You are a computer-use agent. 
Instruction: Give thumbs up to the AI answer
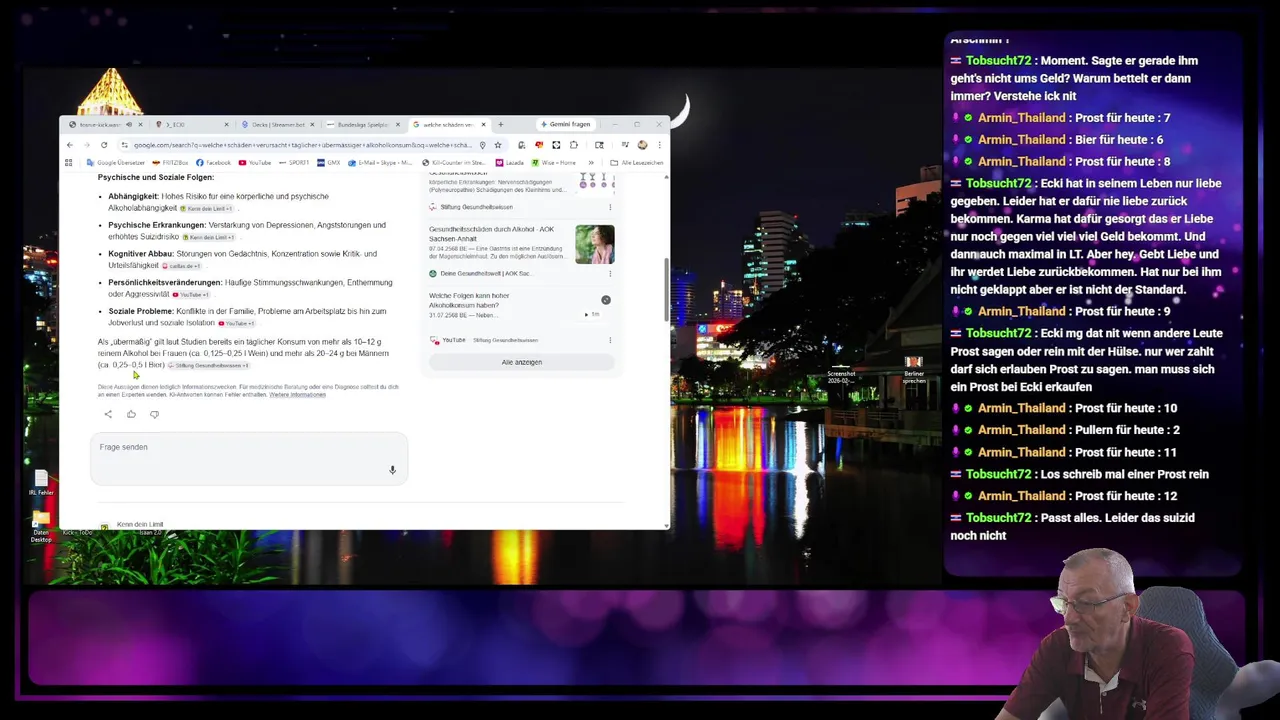pyautogui.click(x=131, y=414)
